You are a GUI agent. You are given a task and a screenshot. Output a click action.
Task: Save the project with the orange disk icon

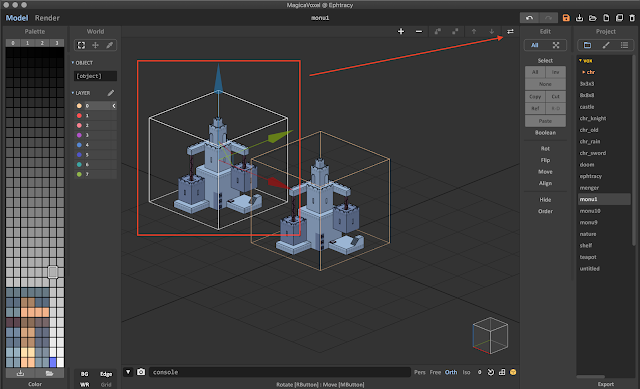566,18
